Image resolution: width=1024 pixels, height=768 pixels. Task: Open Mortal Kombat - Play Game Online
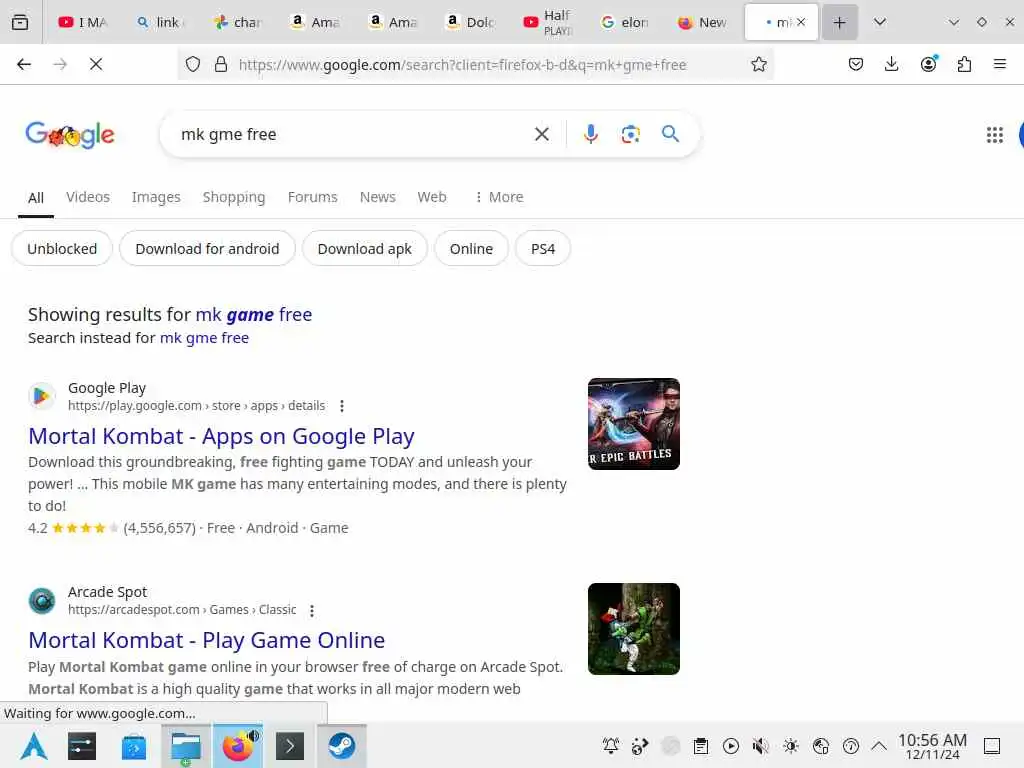pyautogui.click(x=206, y=640)
